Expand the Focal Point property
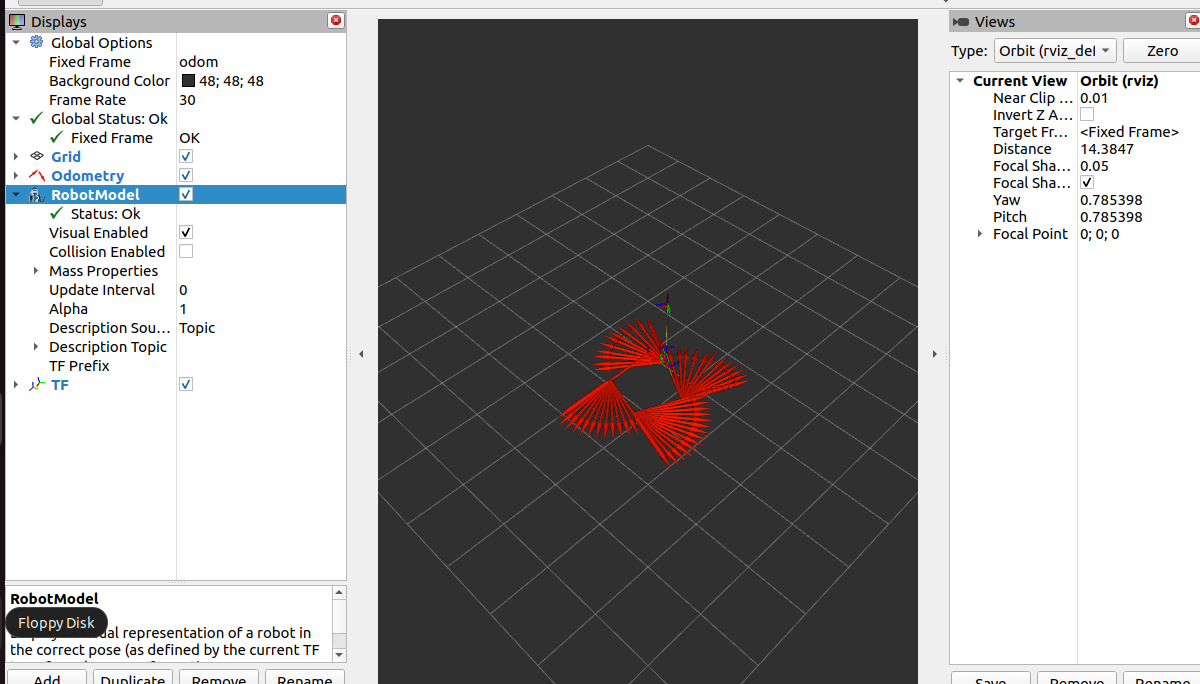This screenshot has height=684, width=1200. (980, 233)
